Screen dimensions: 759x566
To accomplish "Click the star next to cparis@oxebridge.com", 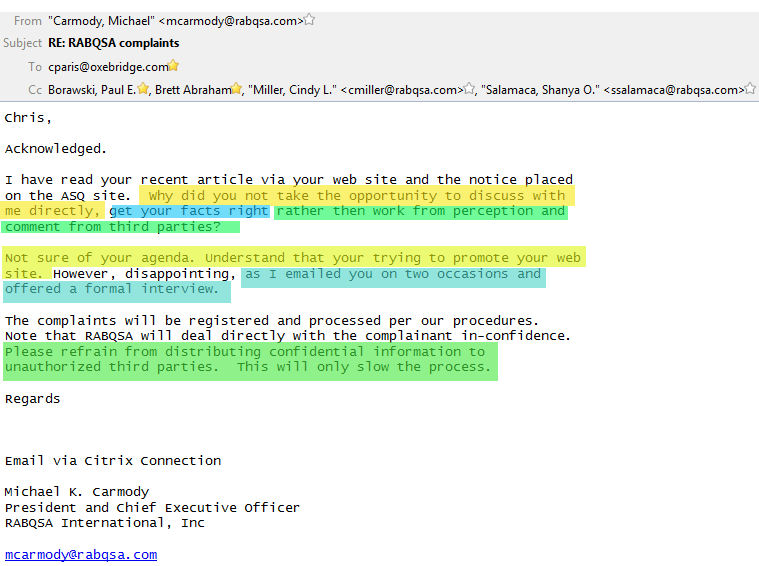I will coord(174,66).
